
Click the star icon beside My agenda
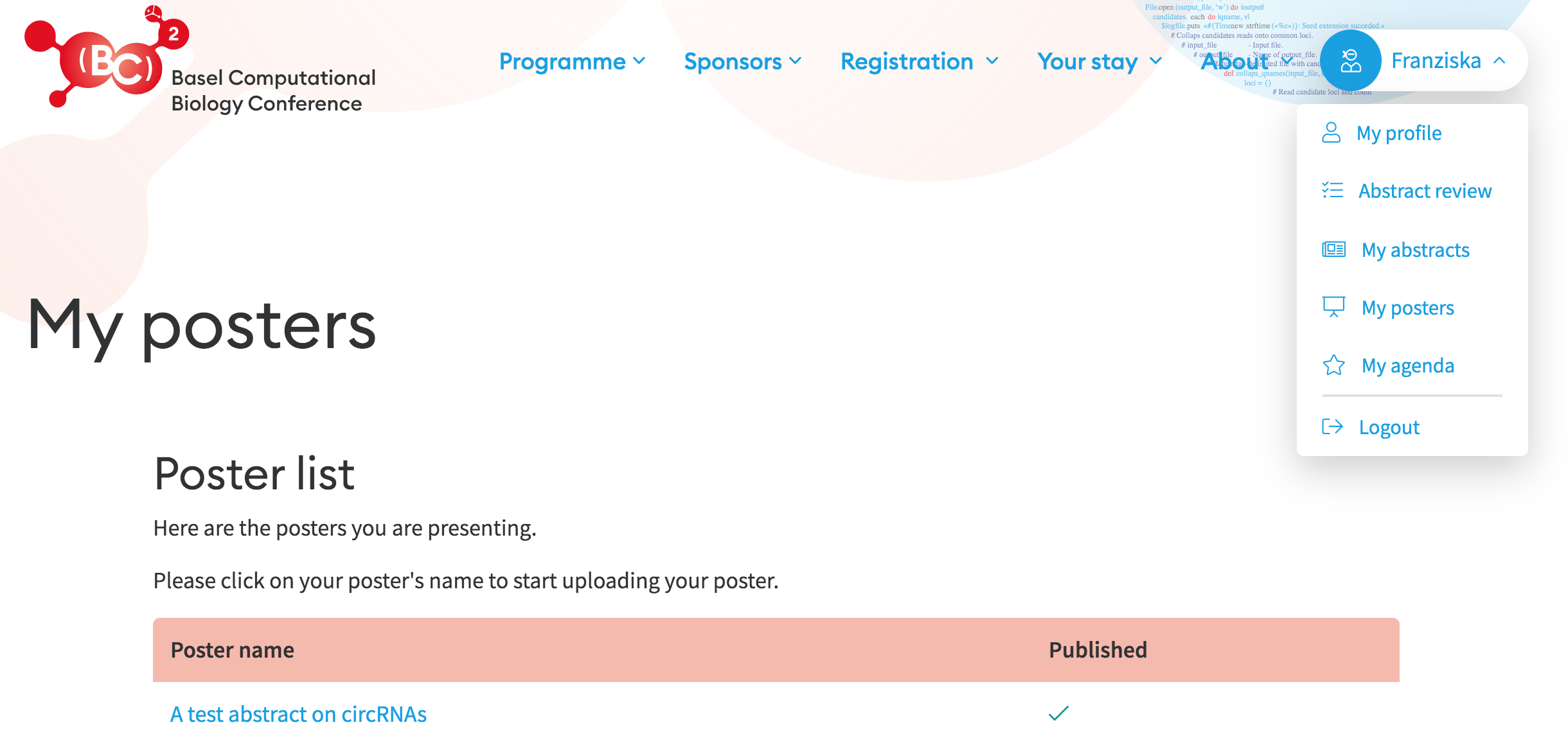pyautogui.click(x=1333, y=365)
